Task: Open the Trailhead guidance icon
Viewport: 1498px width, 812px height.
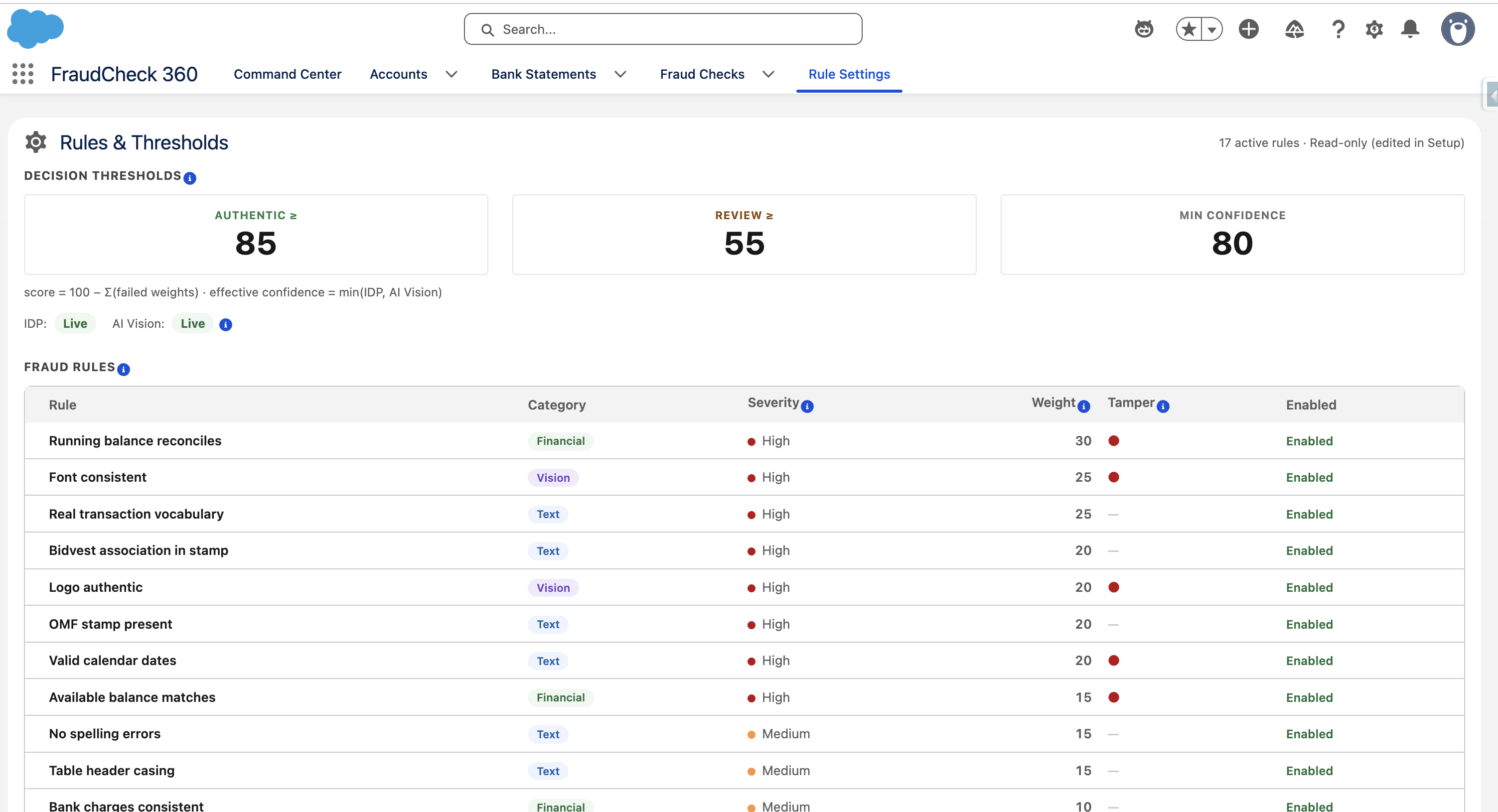Action: pyautogui.click(x=1294, y=29)
